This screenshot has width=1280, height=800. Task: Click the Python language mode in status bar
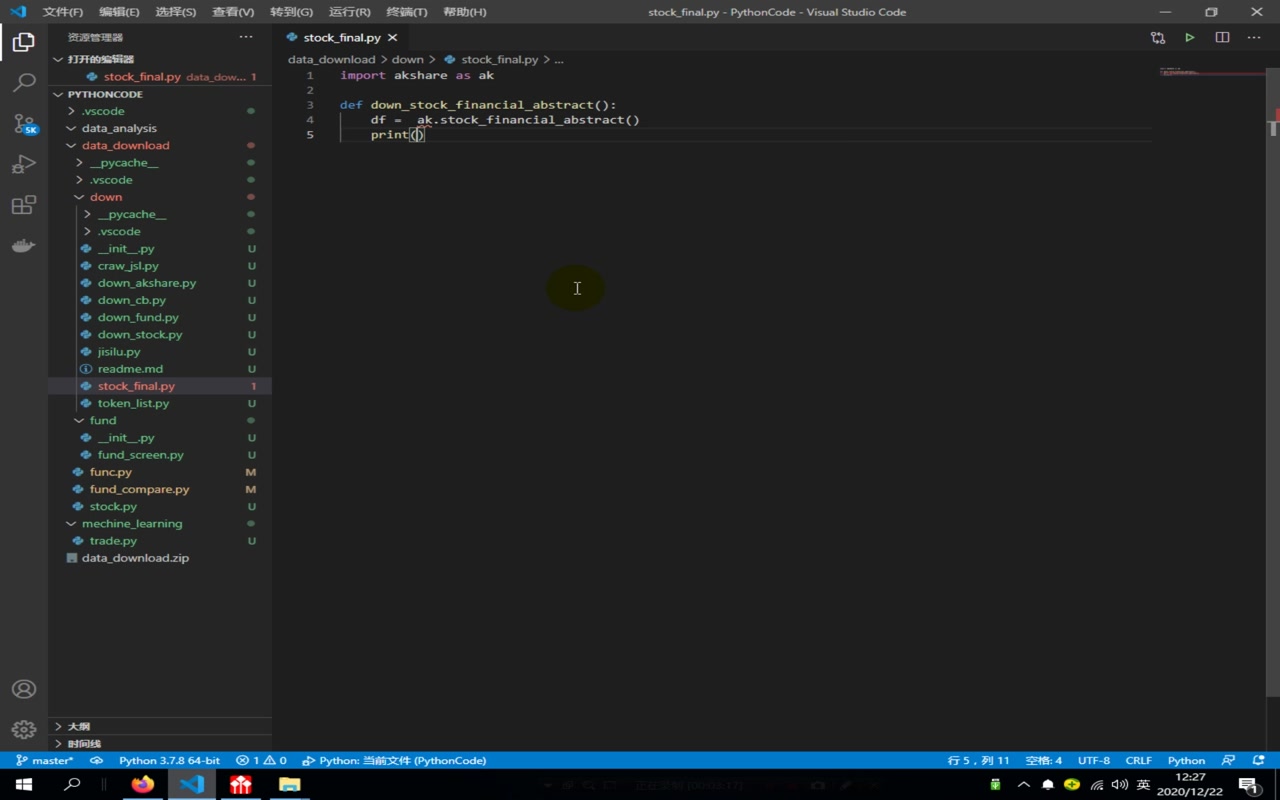[x=1186, y=760]
